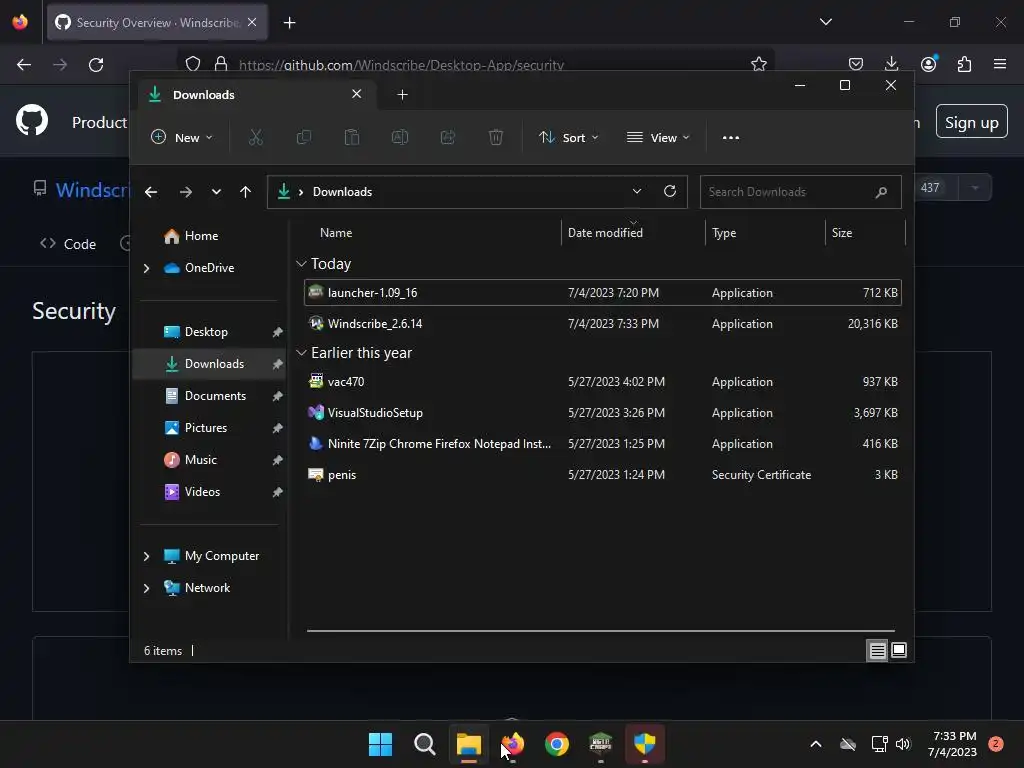The width and height of the screenshot is (1024, 768).
Task: Expand OneDrive in navigation pane
Action: coord(146,268)
